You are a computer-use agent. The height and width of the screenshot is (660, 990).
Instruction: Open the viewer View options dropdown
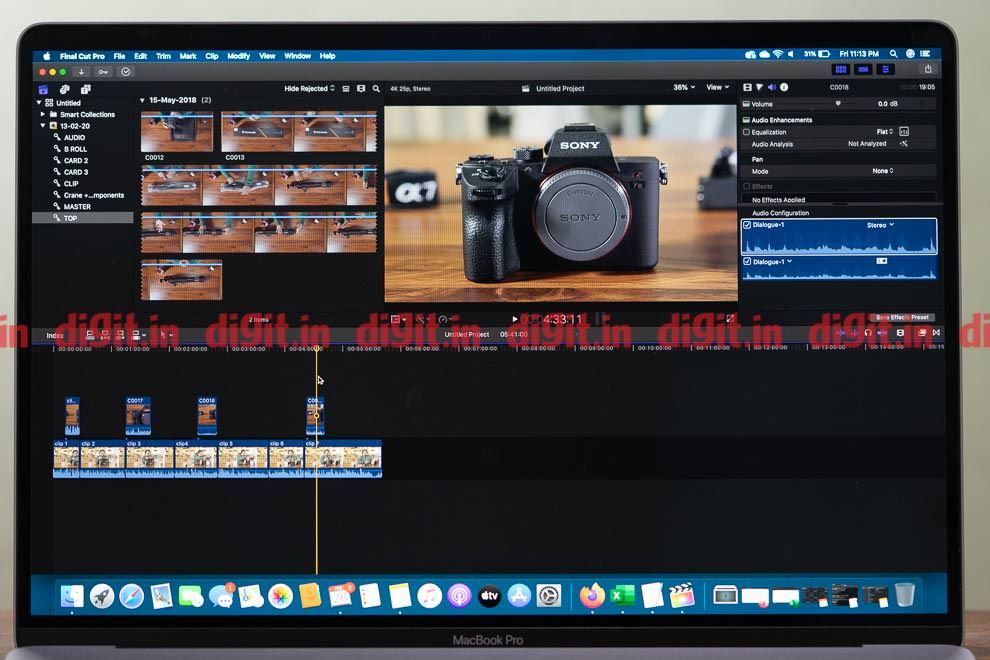(717, 87)
